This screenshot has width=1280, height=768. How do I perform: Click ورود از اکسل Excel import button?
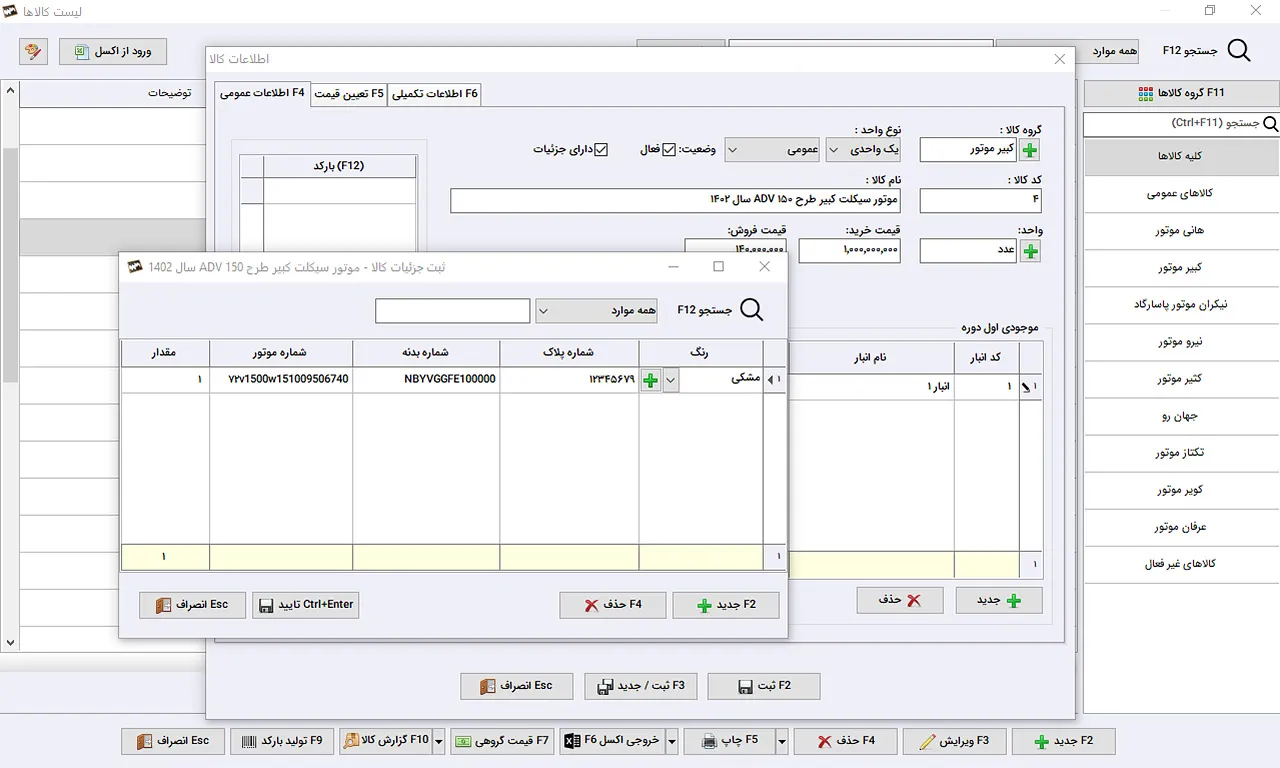pos(113,51)
